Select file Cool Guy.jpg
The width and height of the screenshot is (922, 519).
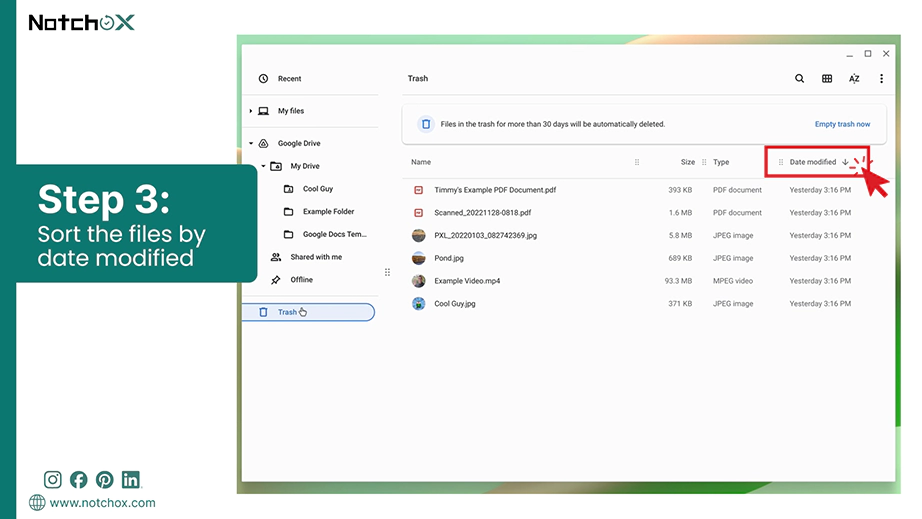pos(455,303)
